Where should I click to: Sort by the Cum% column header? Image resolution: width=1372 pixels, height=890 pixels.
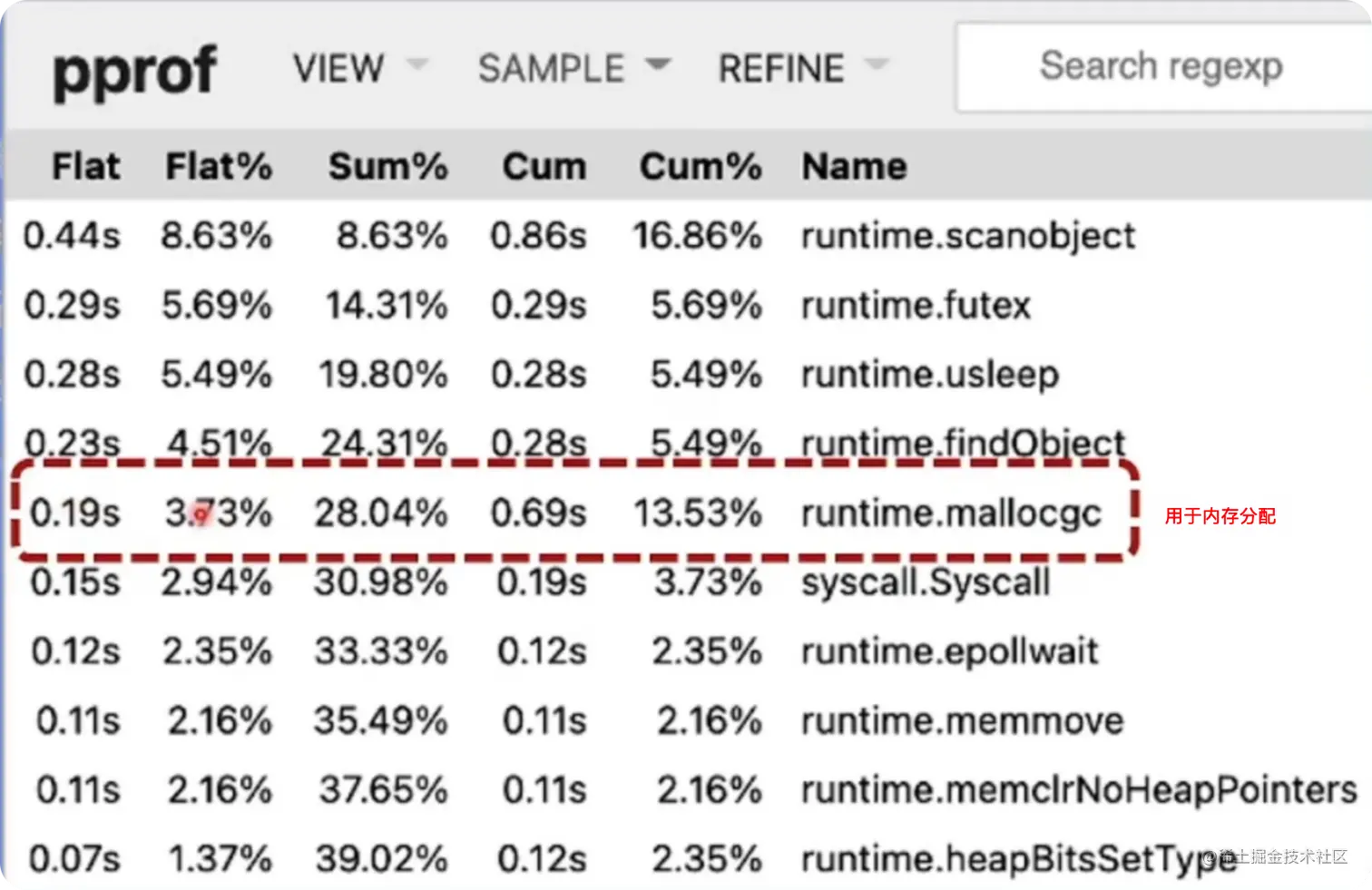700,167
